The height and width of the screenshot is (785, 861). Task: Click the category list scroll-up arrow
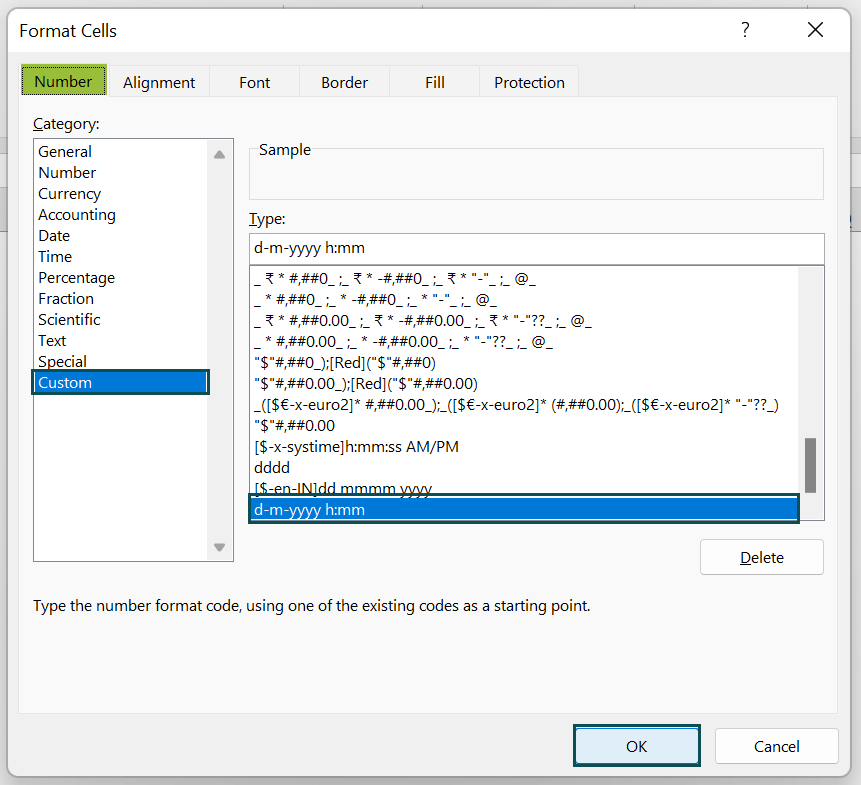[218, 155]
